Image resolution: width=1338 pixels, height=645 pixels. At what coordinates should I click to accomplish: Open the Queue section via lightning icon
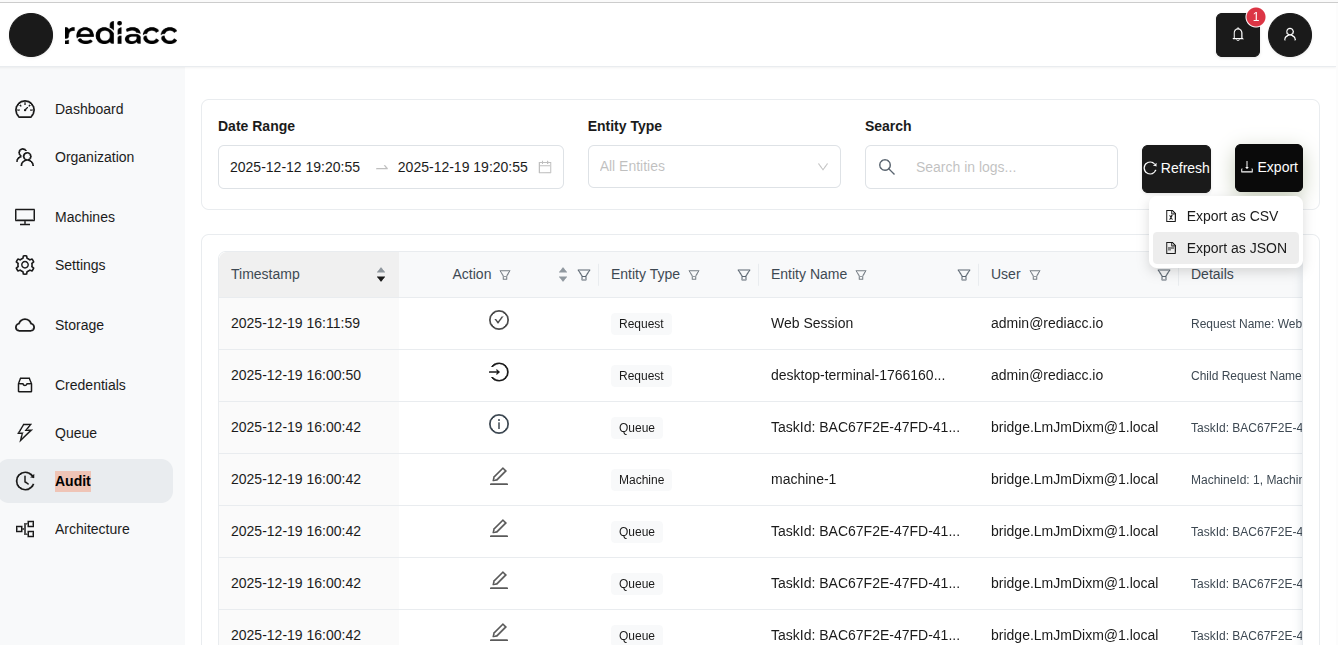25,432
